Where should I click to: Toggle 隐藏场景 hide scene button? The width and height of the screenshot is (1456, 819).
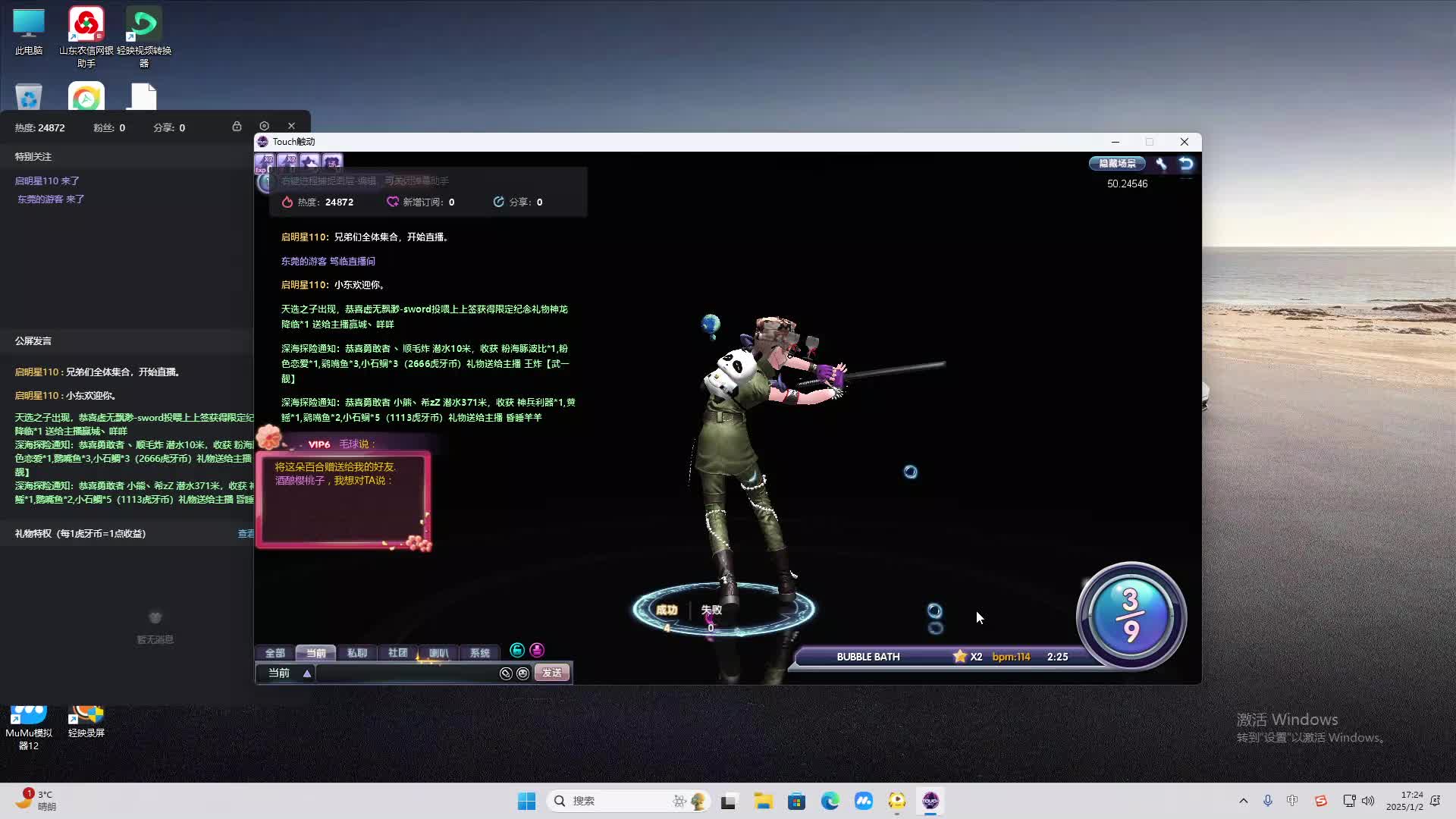(1117, 164)
